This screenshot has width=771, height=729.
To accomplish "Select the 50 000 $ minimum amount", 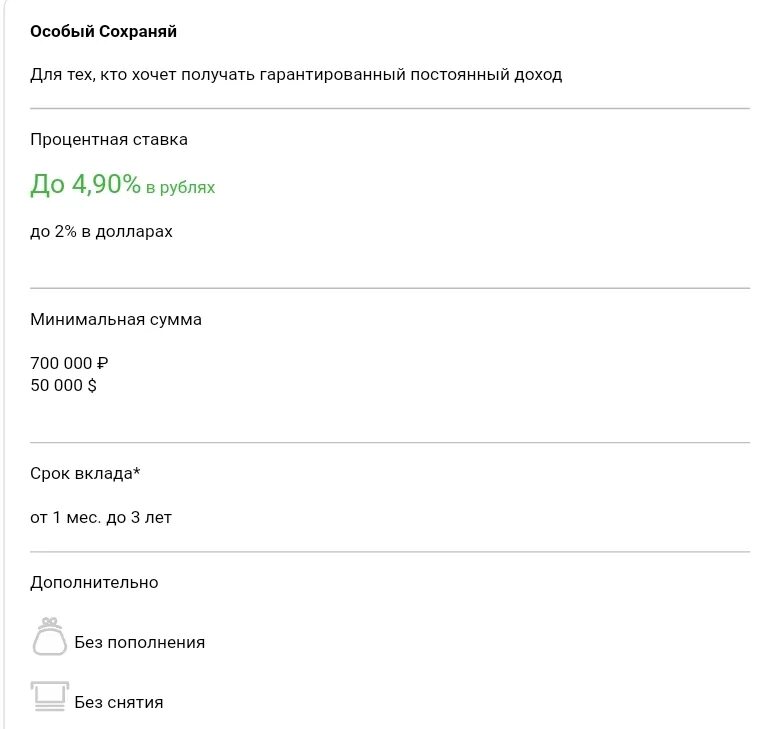I will [x=63, y=385].
